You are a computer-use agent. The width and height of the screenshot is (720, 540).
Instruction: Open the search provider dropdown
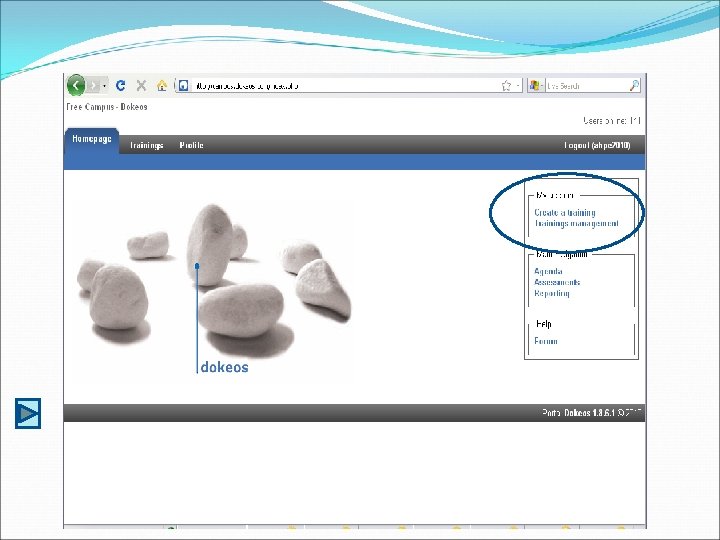pyautogui.click(x=536, y=85)
